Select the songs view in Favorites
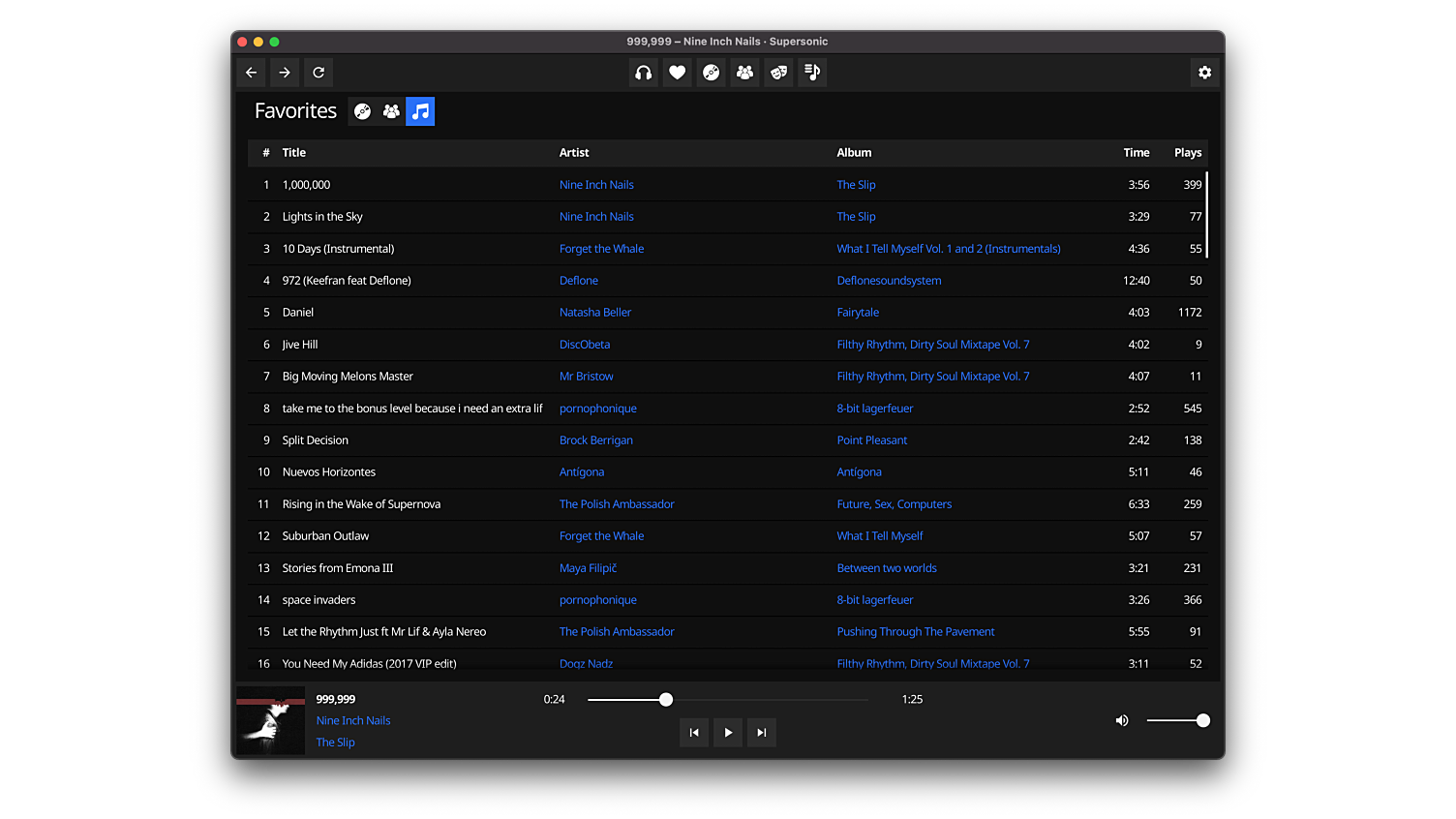The image size is (1456, 819). click(420, 111)
